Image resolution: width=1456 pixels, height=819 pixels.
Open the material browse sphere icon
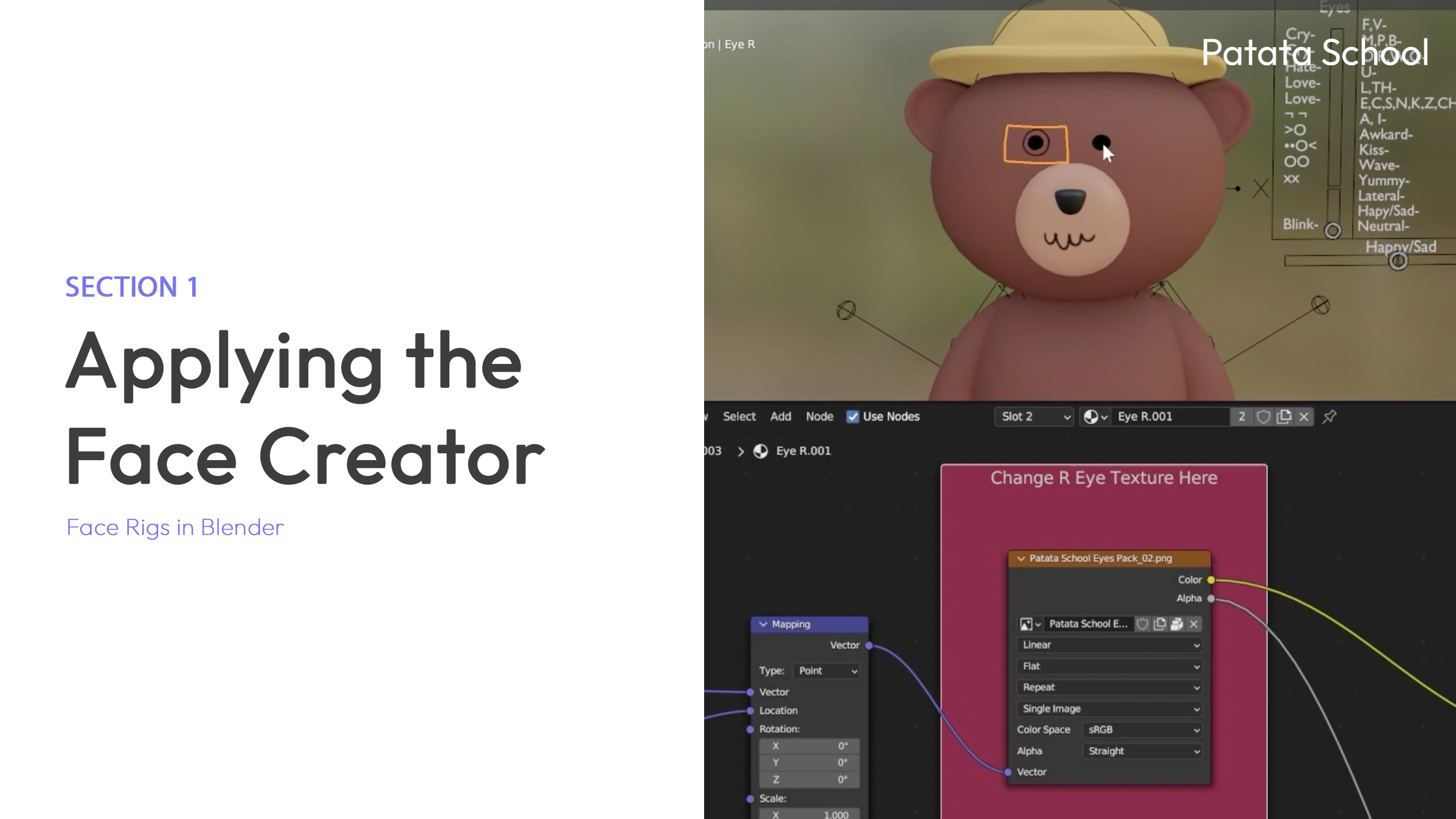(1094, 416)
